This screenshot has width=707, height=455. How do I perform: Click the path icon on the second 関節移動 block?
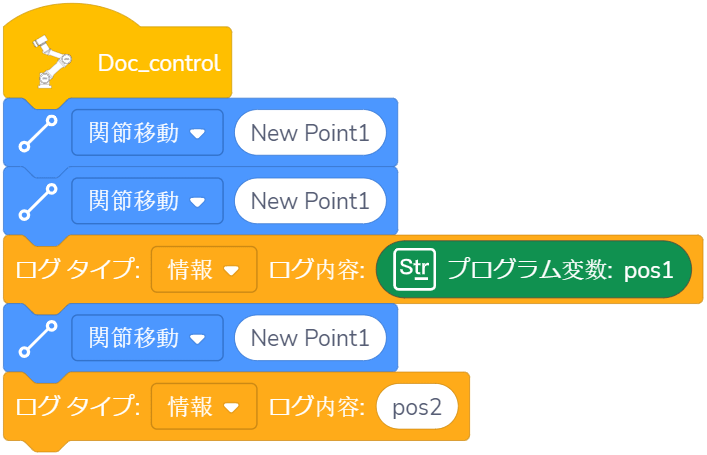[x=36, y=201]
